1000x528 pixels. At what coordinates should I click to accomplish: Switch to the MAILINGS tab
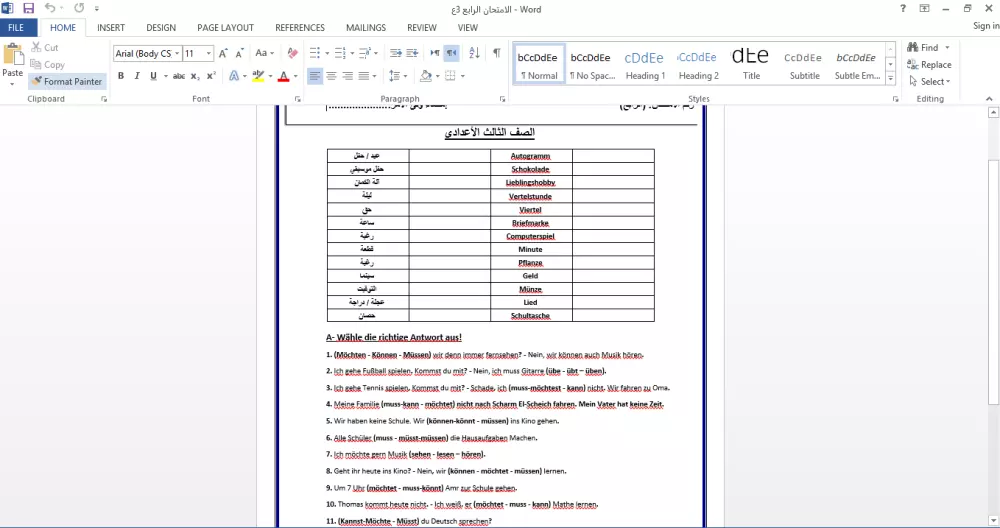[x=365, y=27]
